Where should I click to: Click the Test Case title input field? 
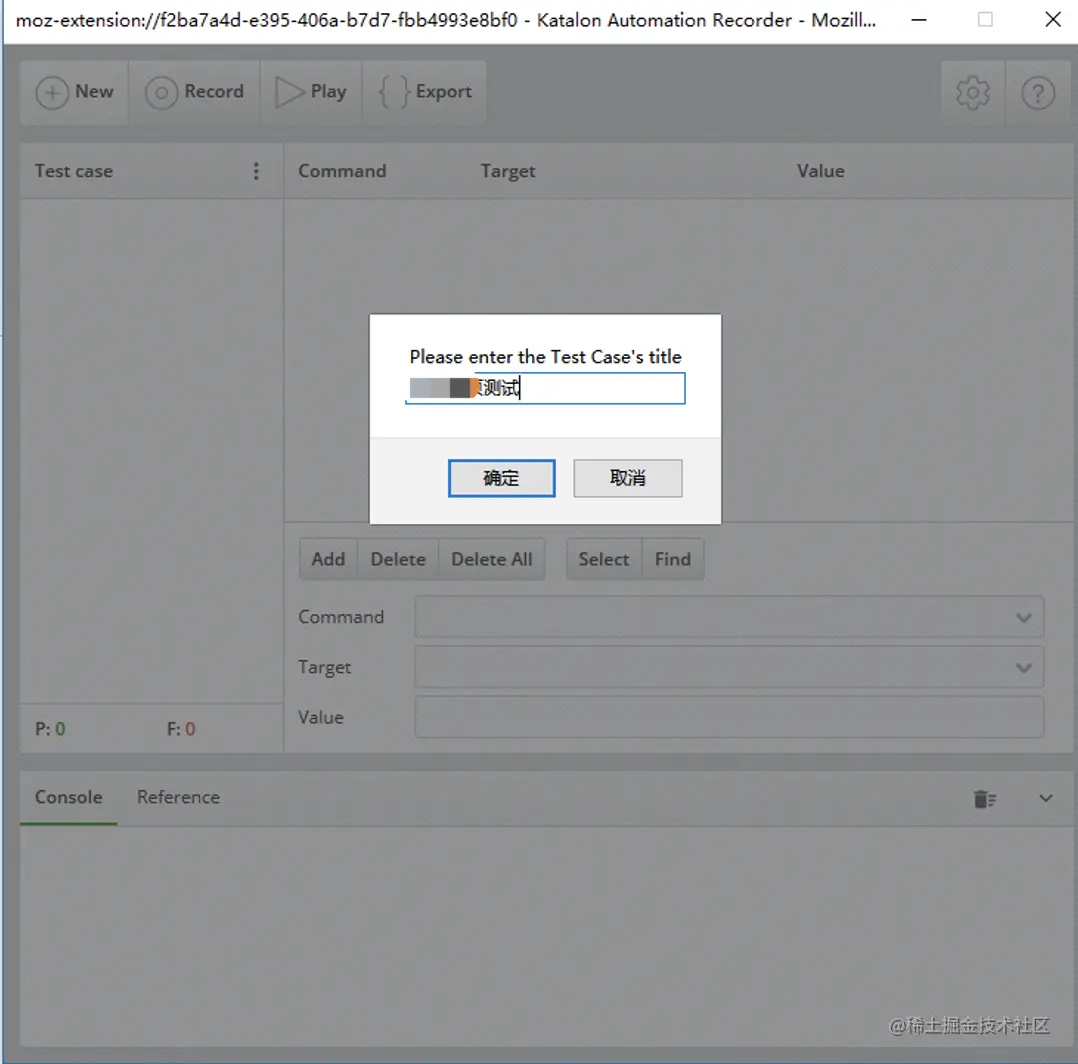pos(545,388)
